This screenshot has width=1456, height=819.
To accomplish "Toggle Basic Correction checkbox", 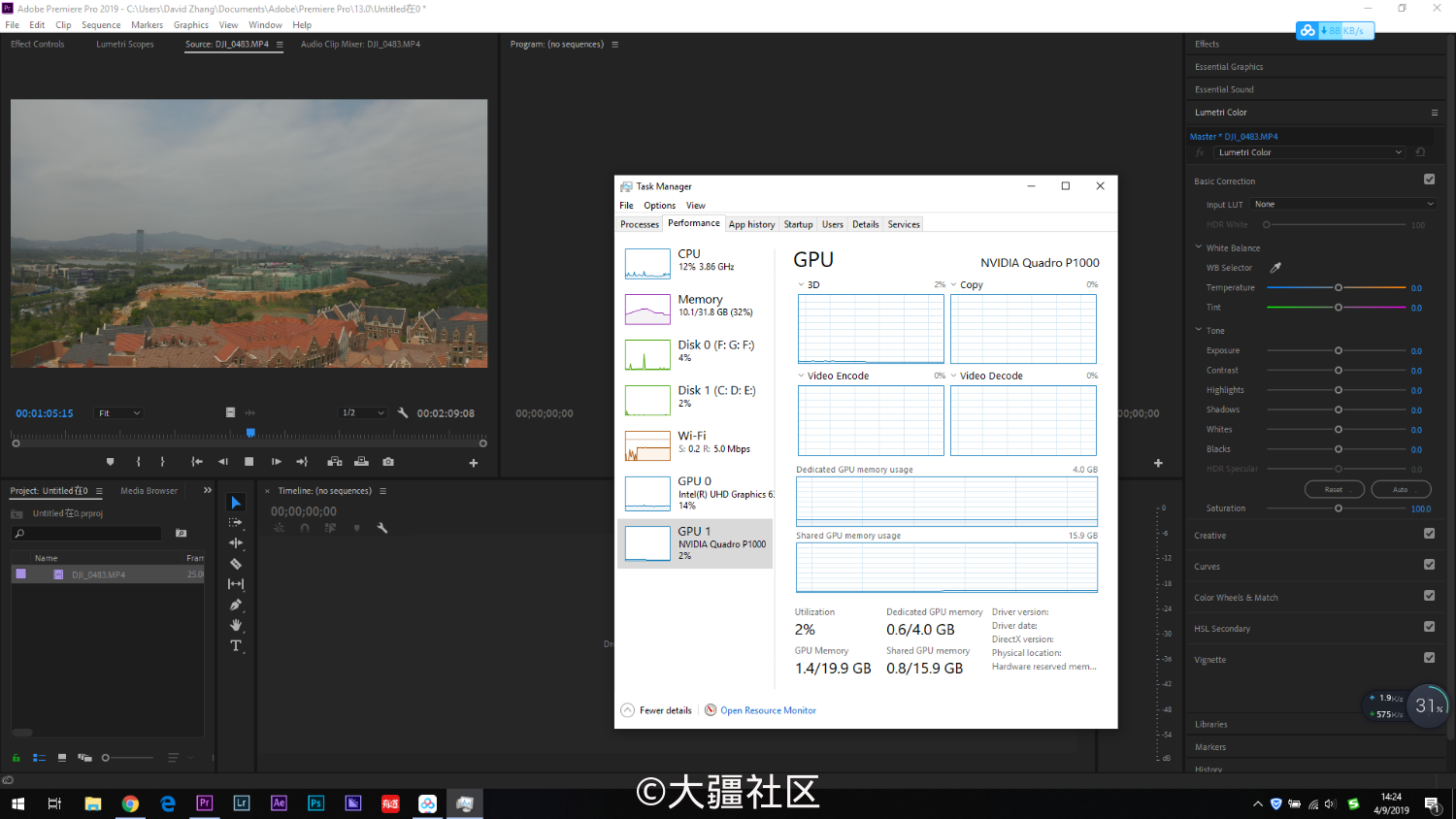I will click(x=1429, y=180).
